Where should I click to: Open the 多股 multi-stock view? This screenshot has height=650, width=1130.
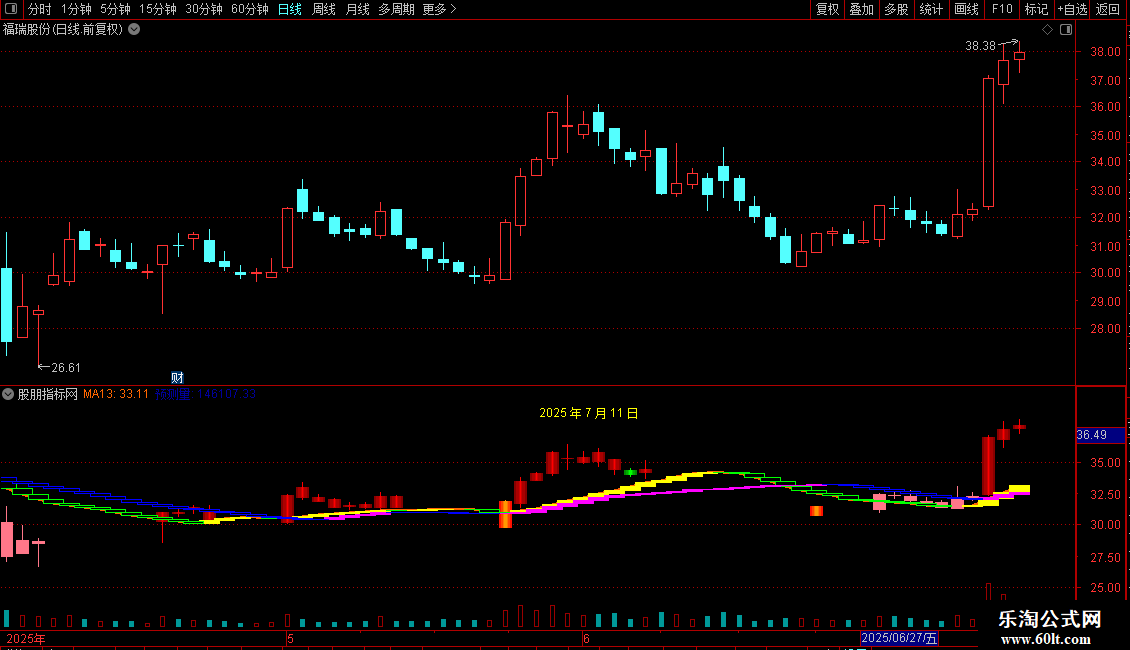coord(896,9)
